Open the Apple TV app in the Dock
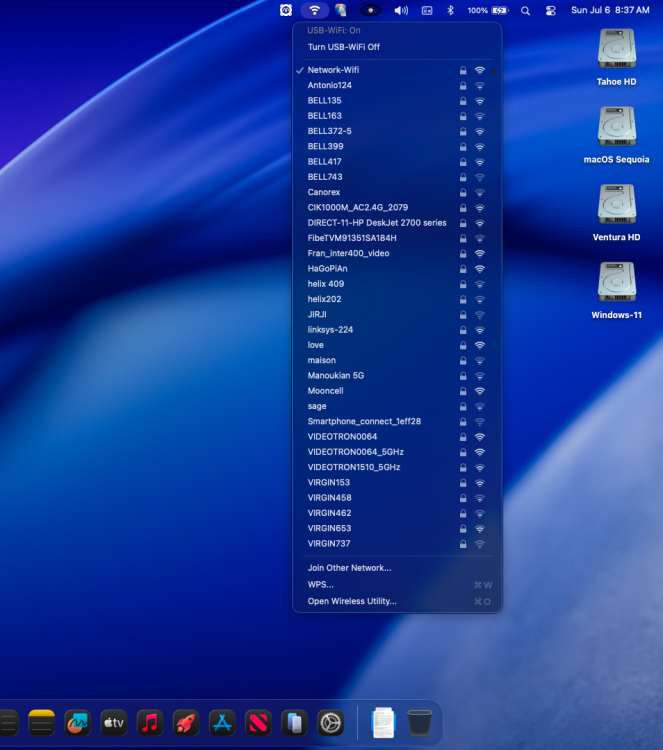 [x=114, y=722]
